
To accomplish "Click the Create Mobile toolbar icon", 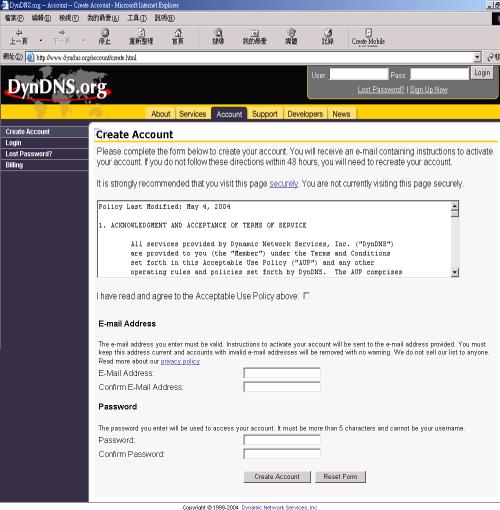I will pos(368,37).
